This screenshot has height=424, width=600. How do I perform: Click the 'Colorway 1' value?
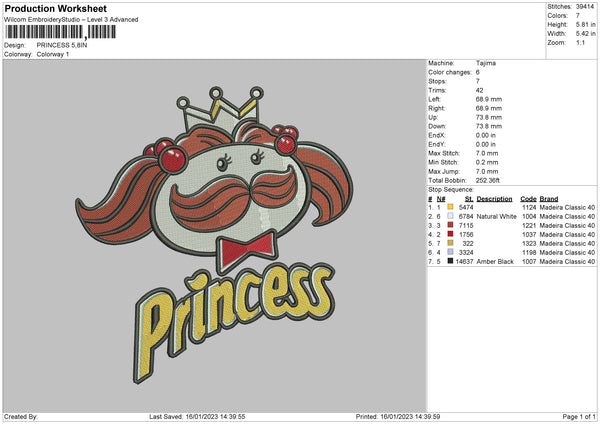point(53,54)
